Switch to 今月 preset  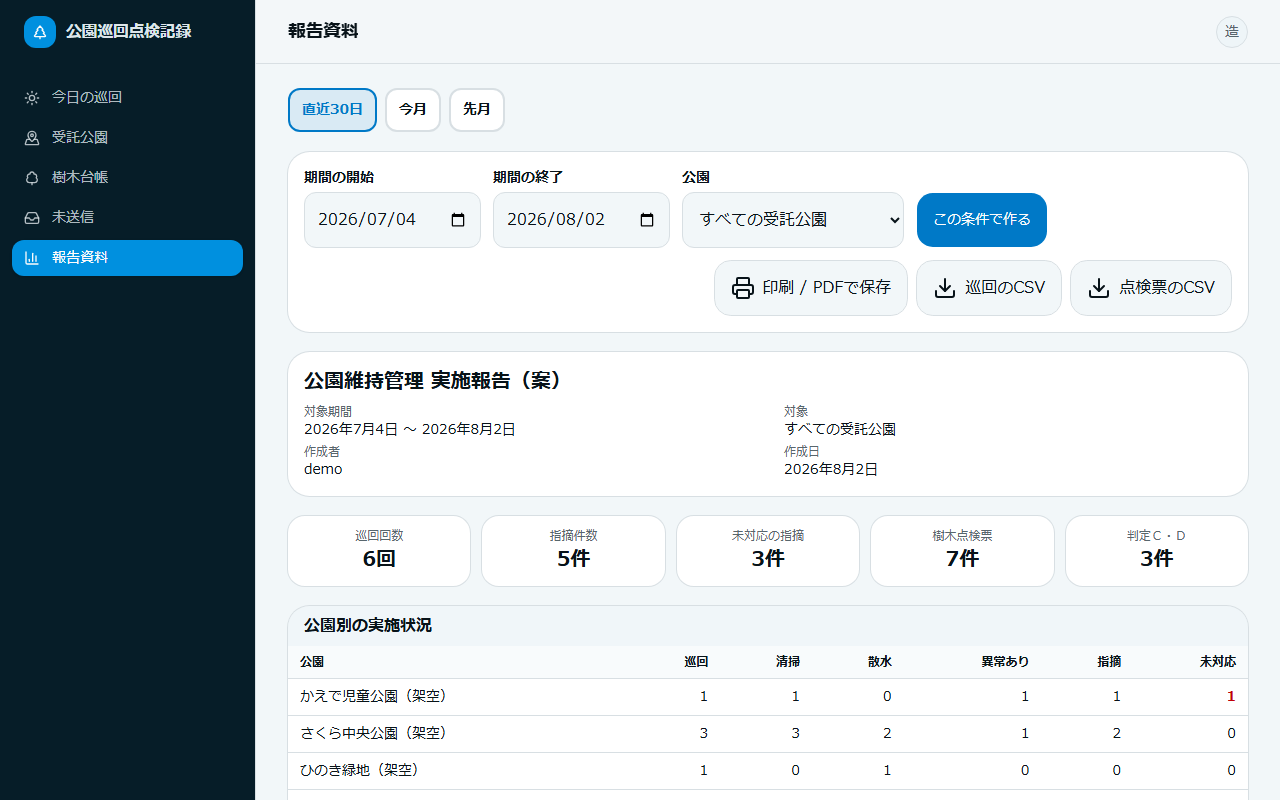413,110
